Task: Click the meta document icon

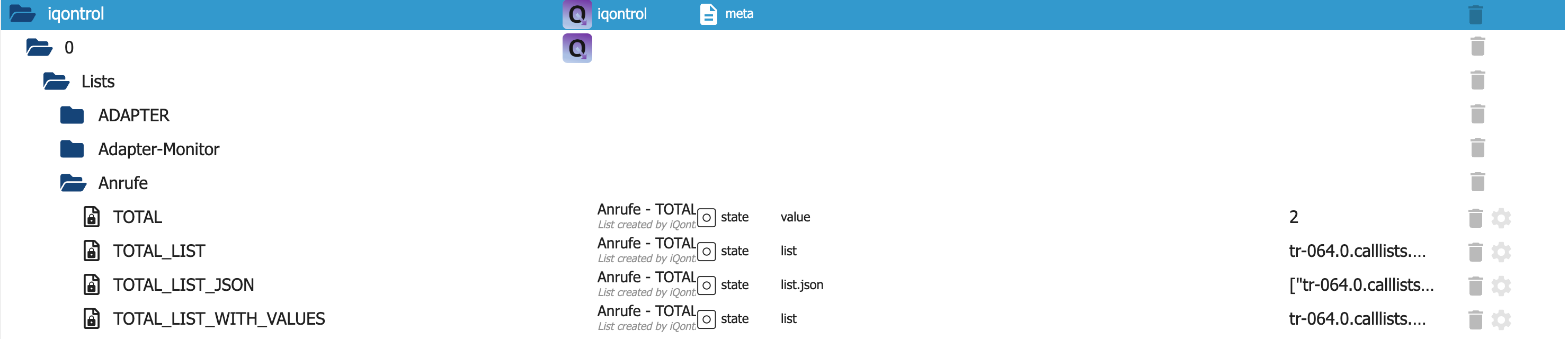Action: coord(710,14)
